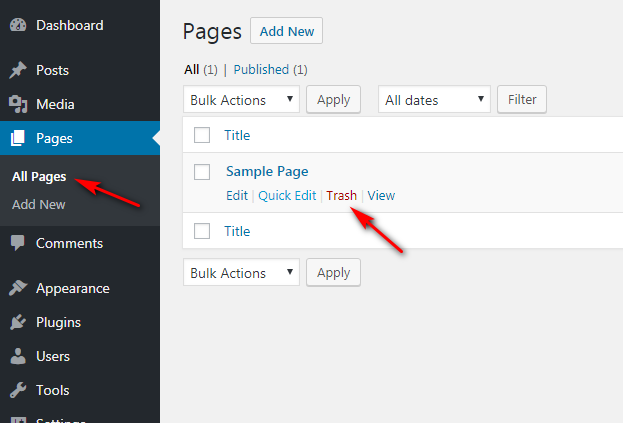The height and width of the screenshot is (423, 623).
Task: Open the bottom Bulk Actions dropdown
Action: [x=241, y=273]
